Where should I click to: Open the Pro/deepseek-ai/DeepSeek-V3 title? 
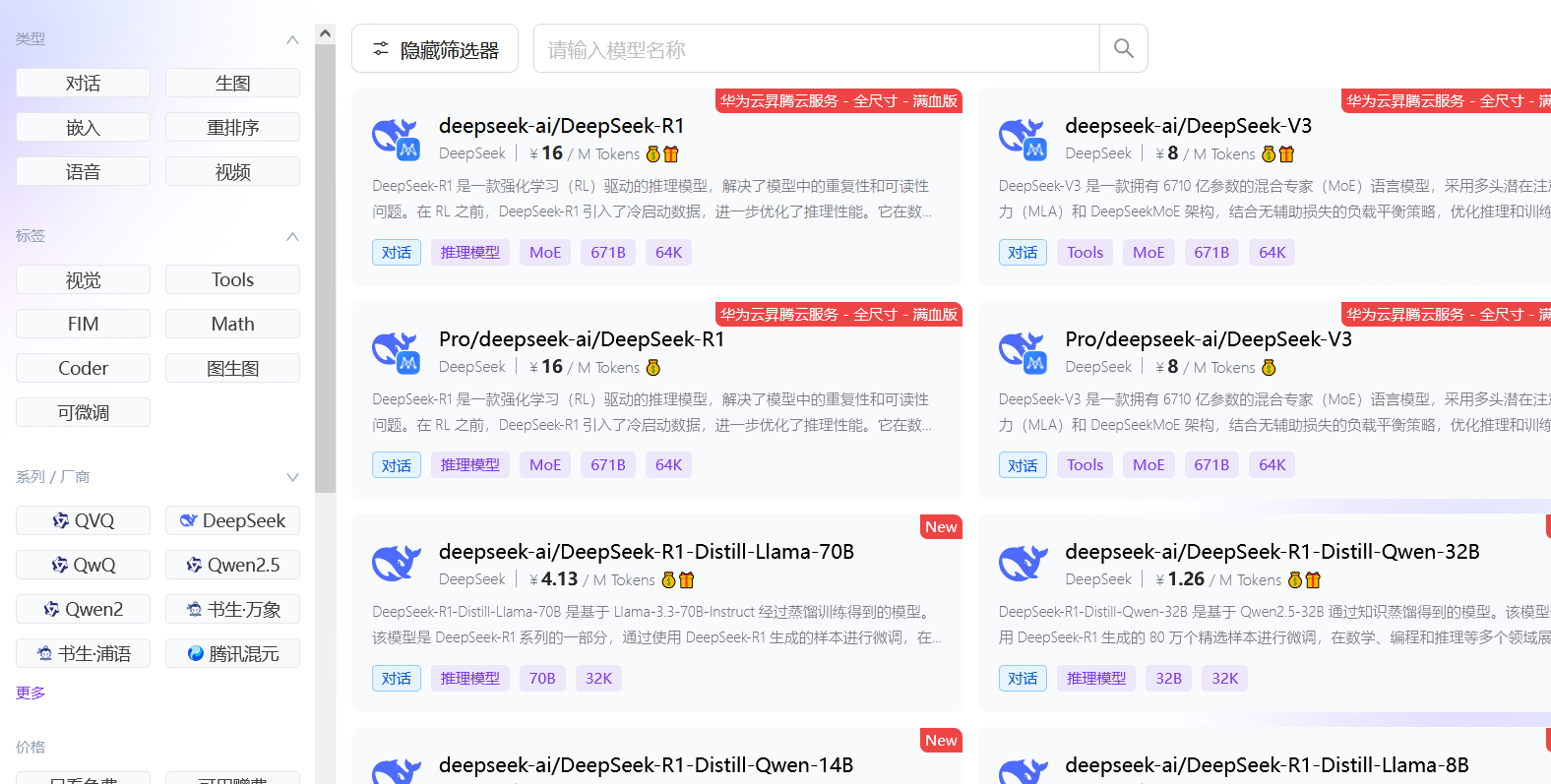click(x=1209, y=339)
